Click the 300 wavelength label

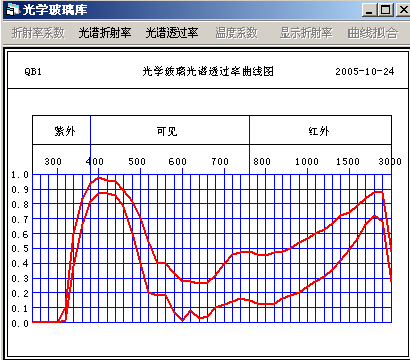53,162
